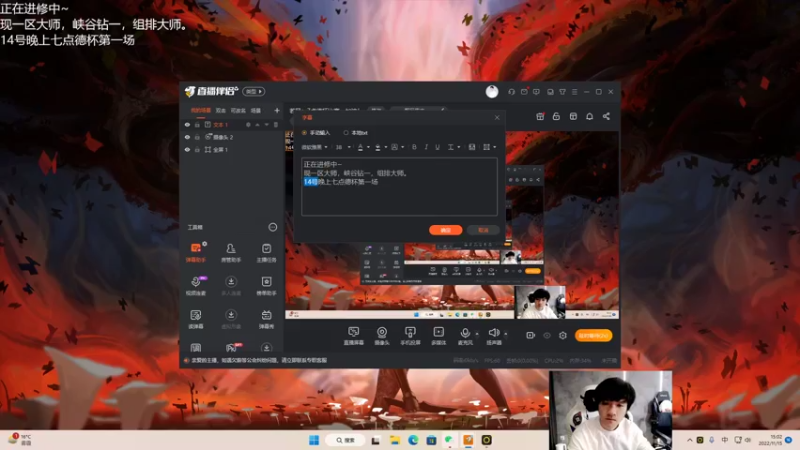This screenshot has width=800, height=450.
Task: Open 弹幕助手 tool
Action: [195, 252]
